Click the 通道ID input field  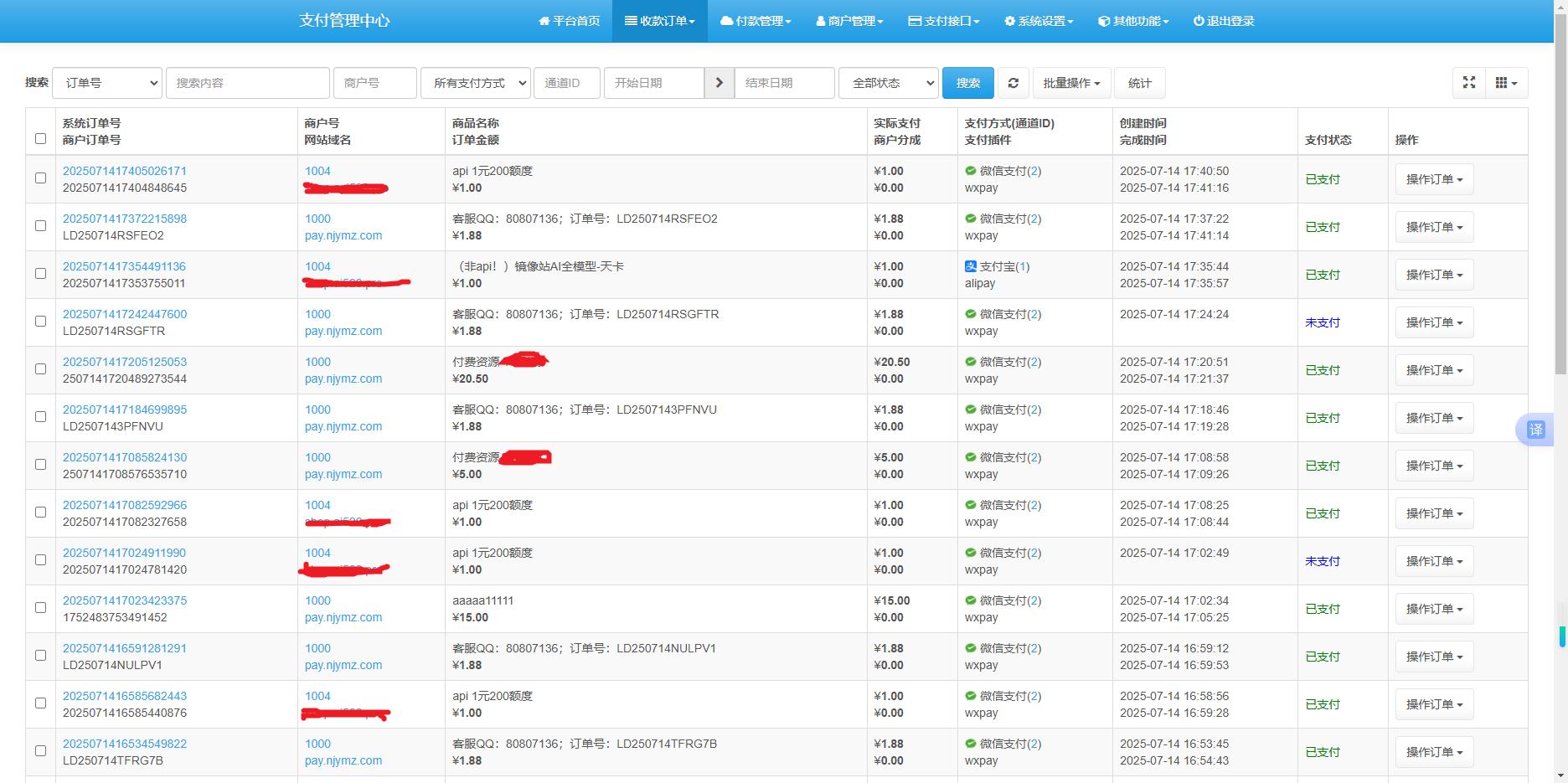[567, 83]
